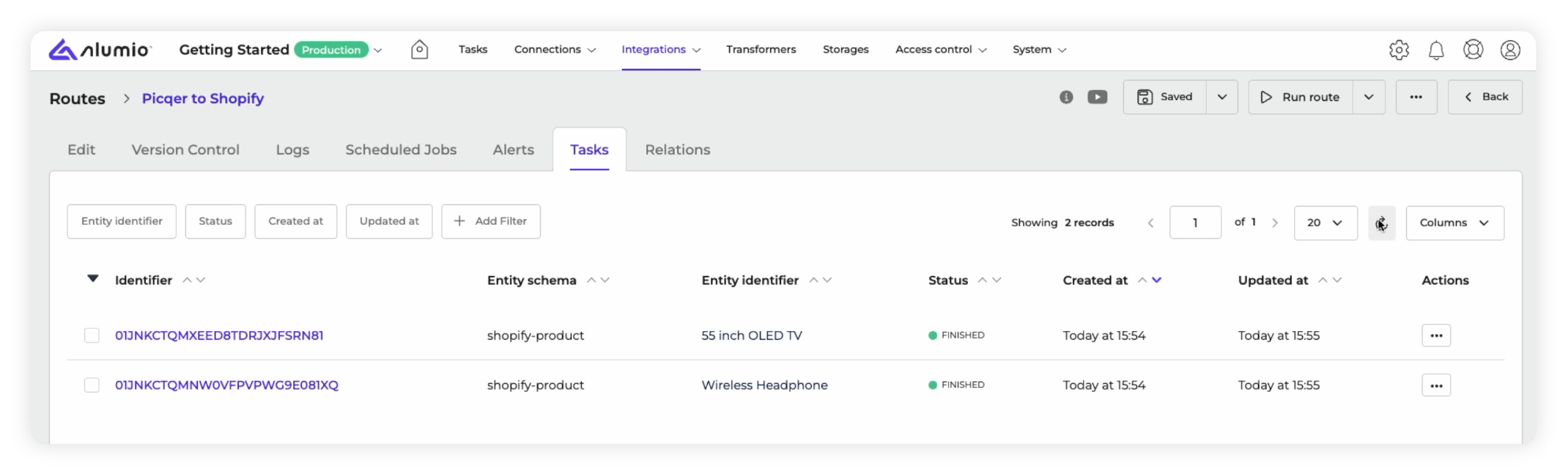1568x476 pixels.
Task: Expand Getting Started environment dropdown
Action: click(x=378, y=51)
